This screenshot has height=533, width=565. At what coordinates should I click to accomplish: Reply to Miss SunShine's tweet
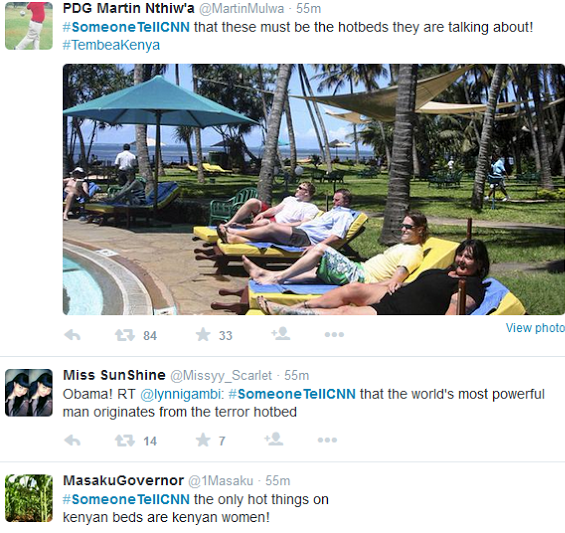(x=72, y=440)
